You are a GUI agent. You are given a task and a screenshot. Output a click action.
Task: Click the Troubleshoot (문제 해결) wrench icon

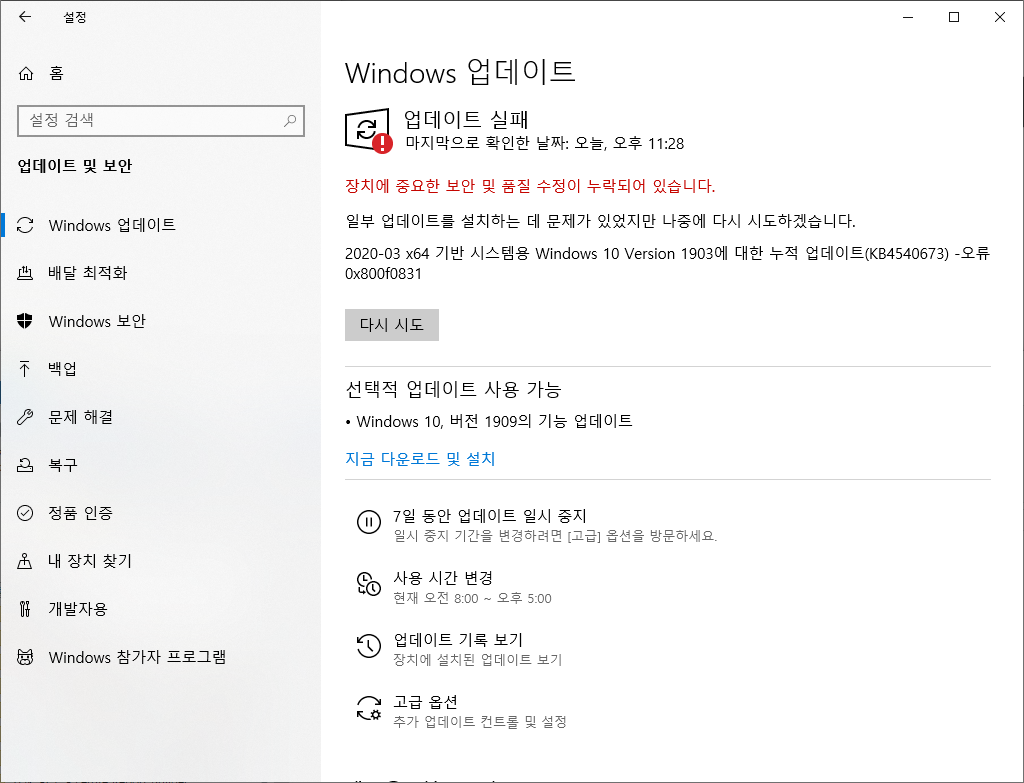25,417
